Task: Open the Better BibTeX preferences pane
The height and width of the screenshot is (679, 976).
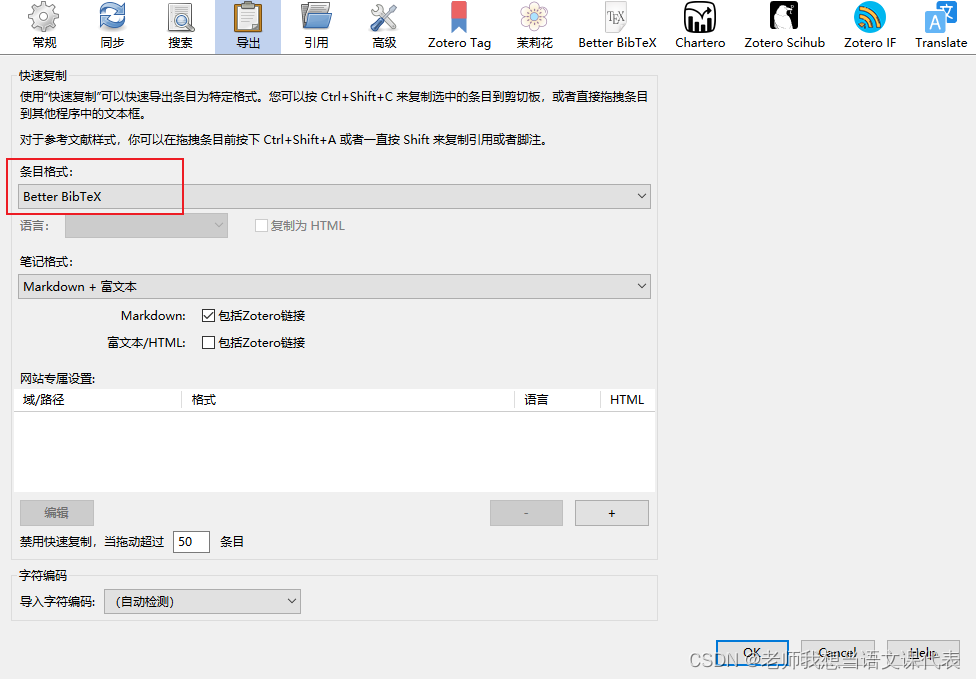Action: click(617, 27)
